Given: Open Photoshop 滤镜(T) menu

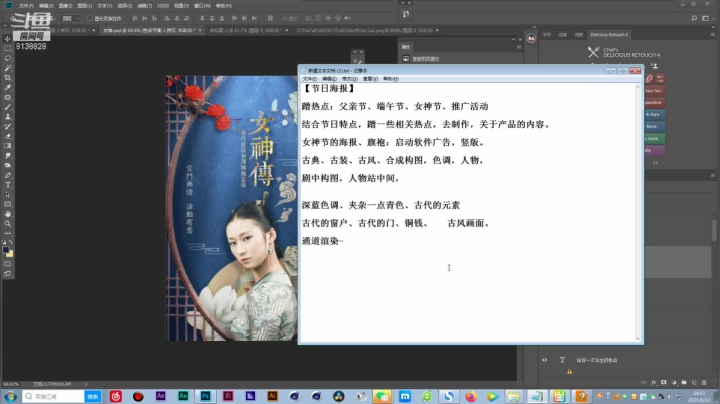Looking at the screenshot, I should coord(145,6).
